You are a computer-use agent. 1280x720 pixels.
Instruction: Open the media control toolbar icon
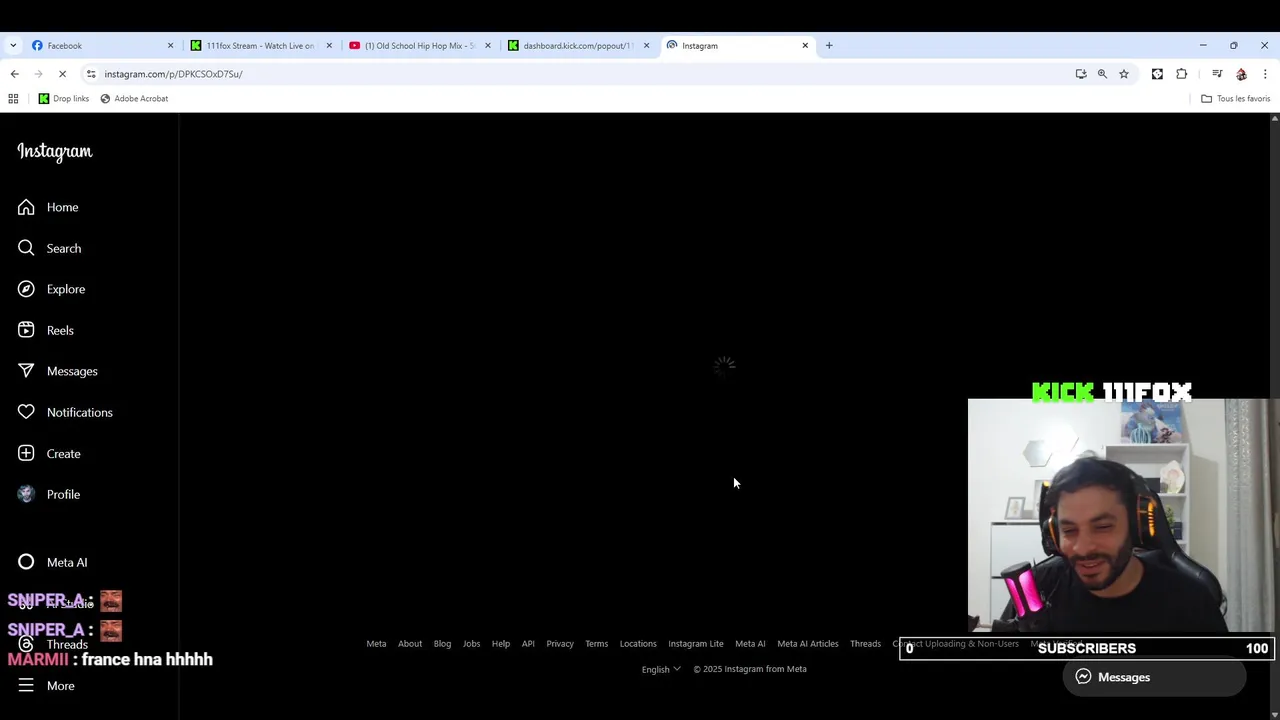[x=1217, y=74]
